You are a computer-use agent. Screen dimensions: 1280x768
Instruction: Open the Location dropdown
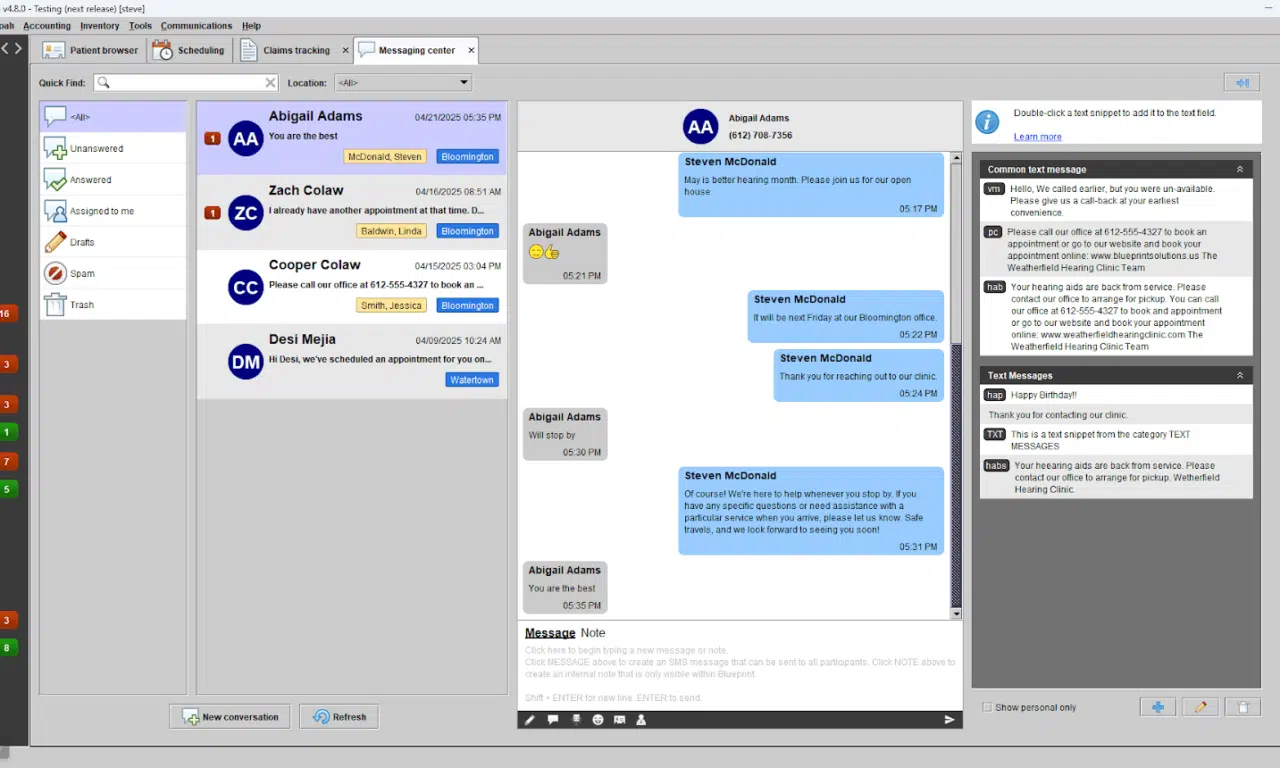point(403,83)
